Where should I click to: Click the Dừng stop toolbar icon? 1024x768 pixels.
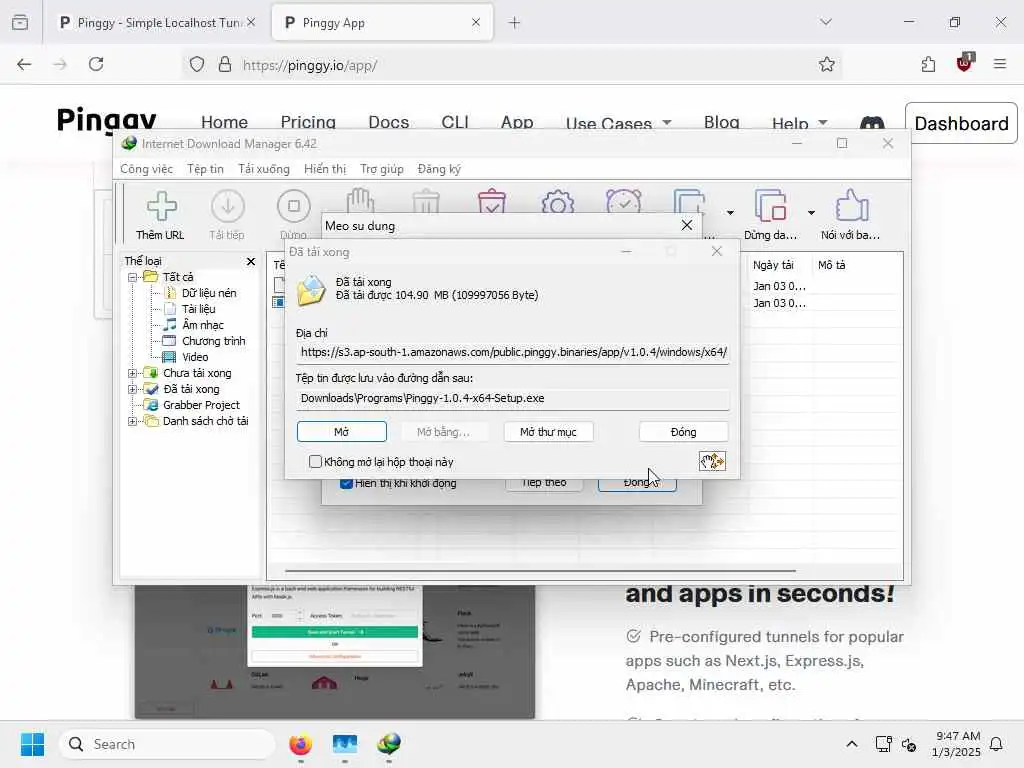point(293,206)
